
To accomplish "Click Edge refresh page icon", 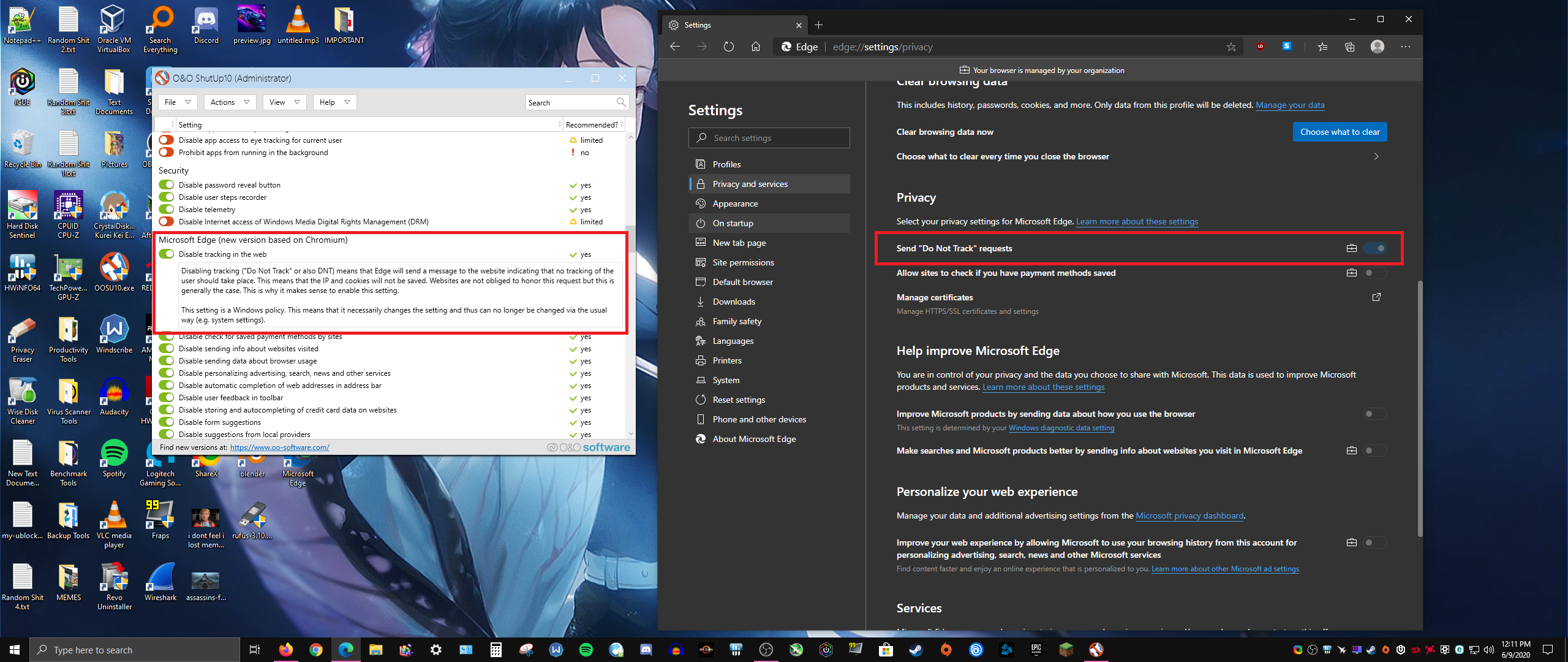I will (728, 47).
